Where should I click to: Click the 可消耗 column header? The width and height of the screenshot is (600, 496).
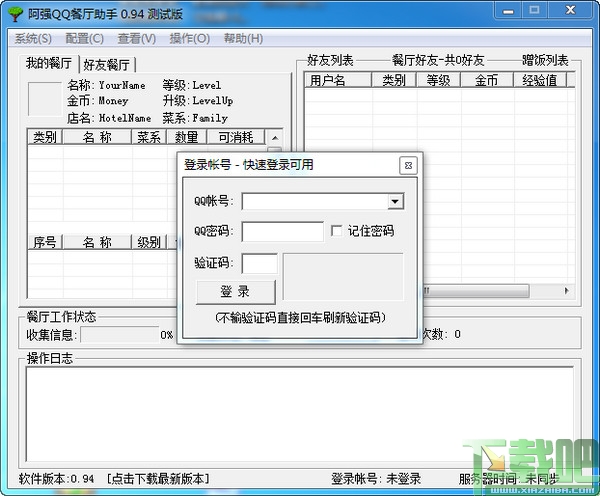coord(236,137)
